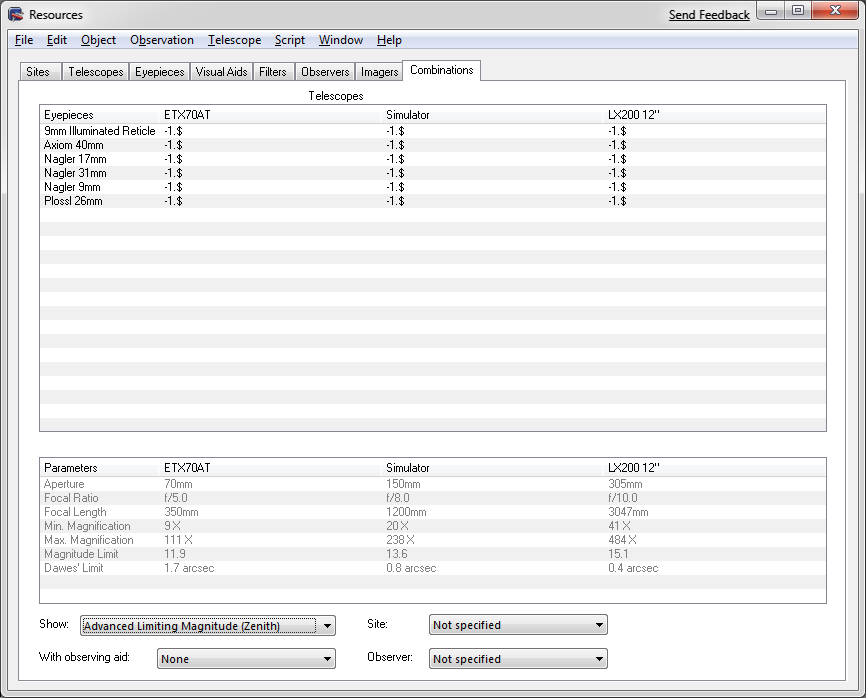This screenshot has height=698, width=866.
Task: Click the 484X max magnification value
Action: click(x=622, y=540)
